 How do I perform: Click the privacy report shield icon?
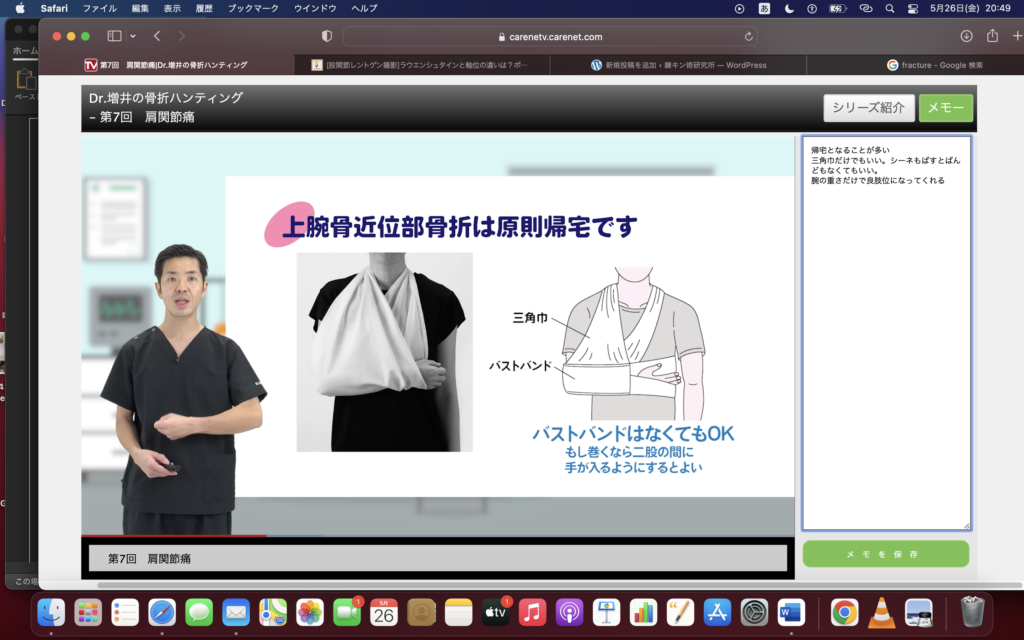326,36
